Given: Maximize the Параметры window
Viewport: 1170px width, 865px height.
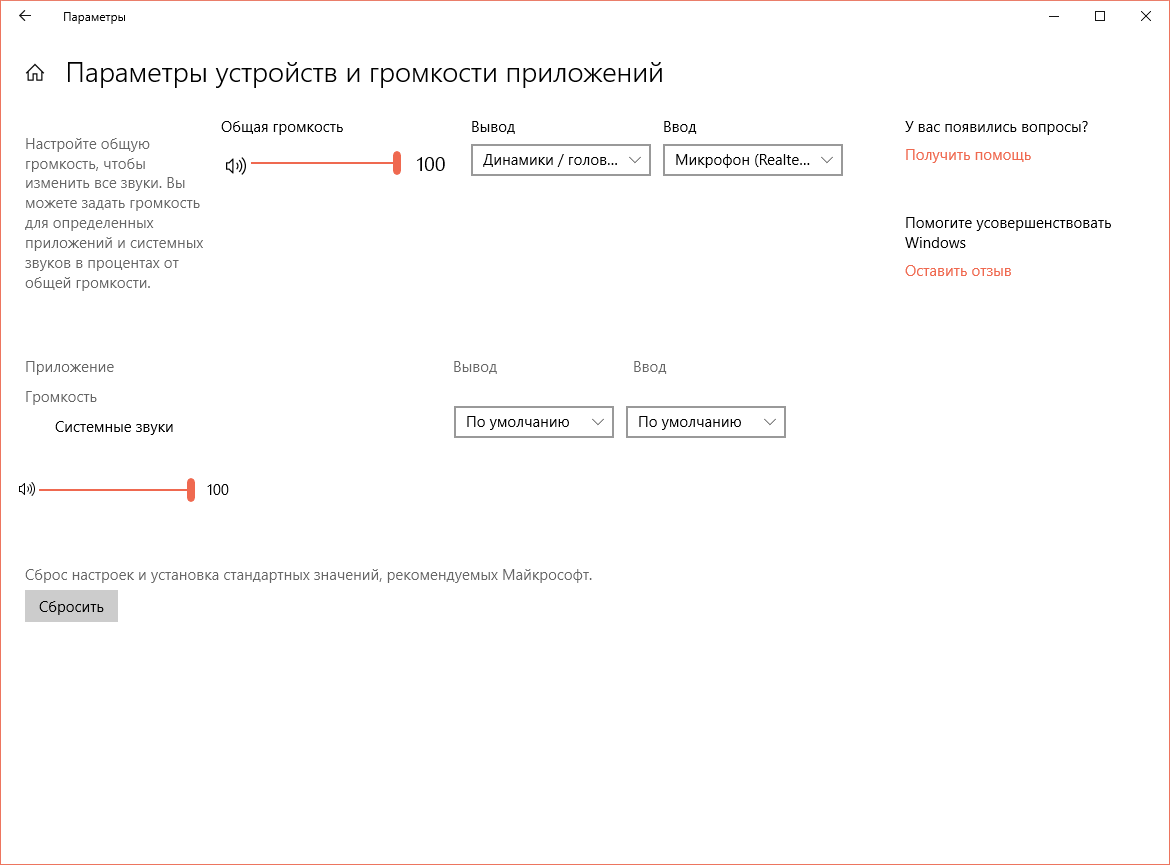Looking at the screenshot, I should pyautogui.click(x=1099, y=16).
